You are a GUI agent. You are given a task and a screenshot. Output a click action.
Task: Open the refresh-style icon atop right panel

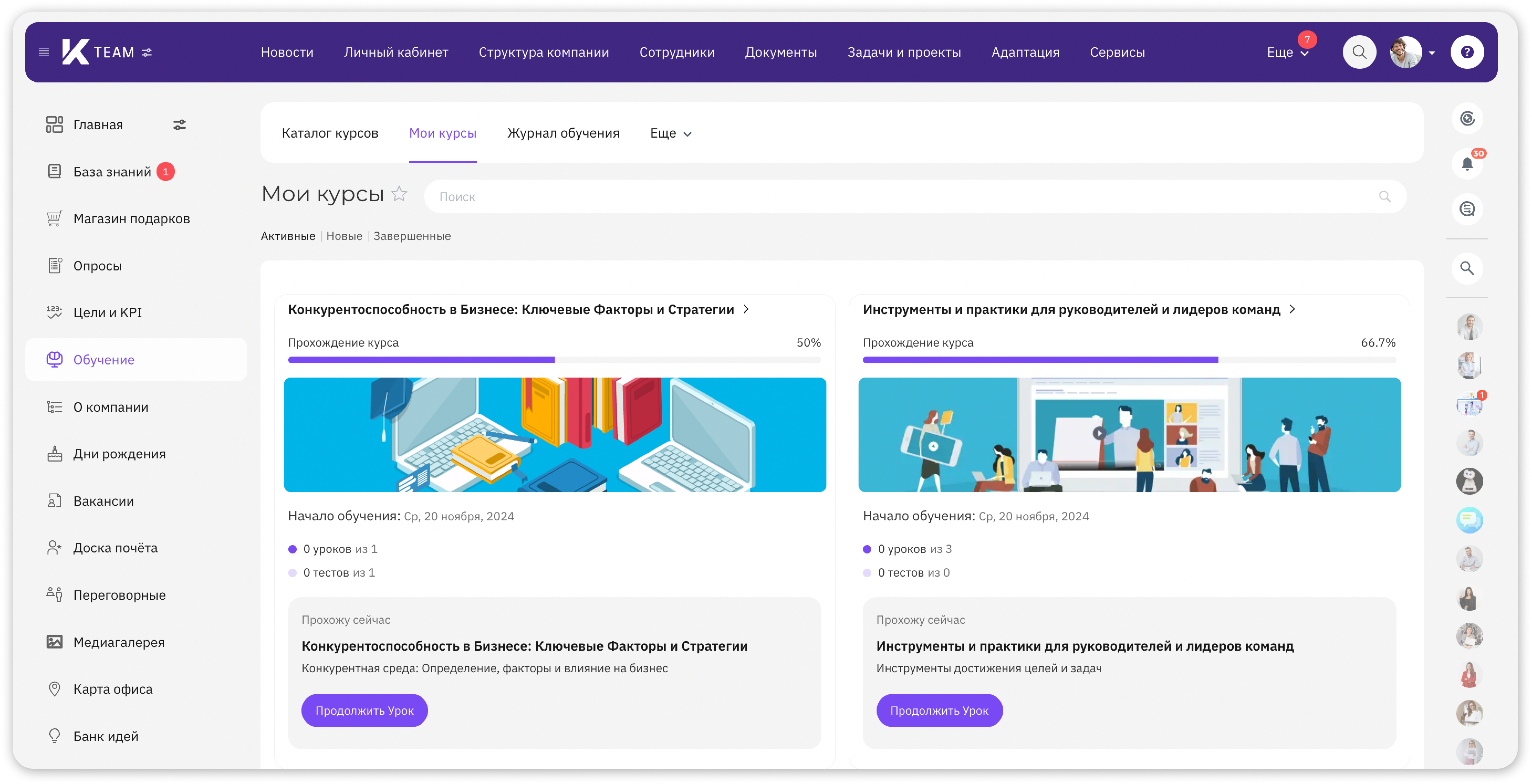tap(1467, 118)
